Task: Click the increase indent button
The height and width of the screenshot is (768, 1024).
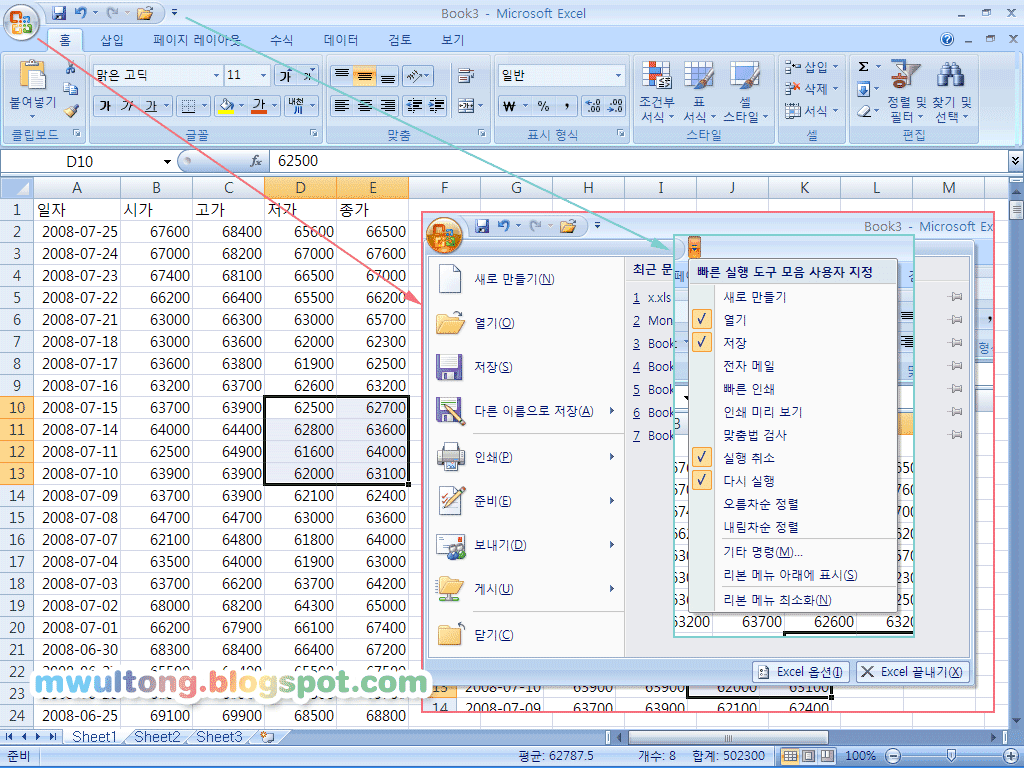Action: click(436, 105)
